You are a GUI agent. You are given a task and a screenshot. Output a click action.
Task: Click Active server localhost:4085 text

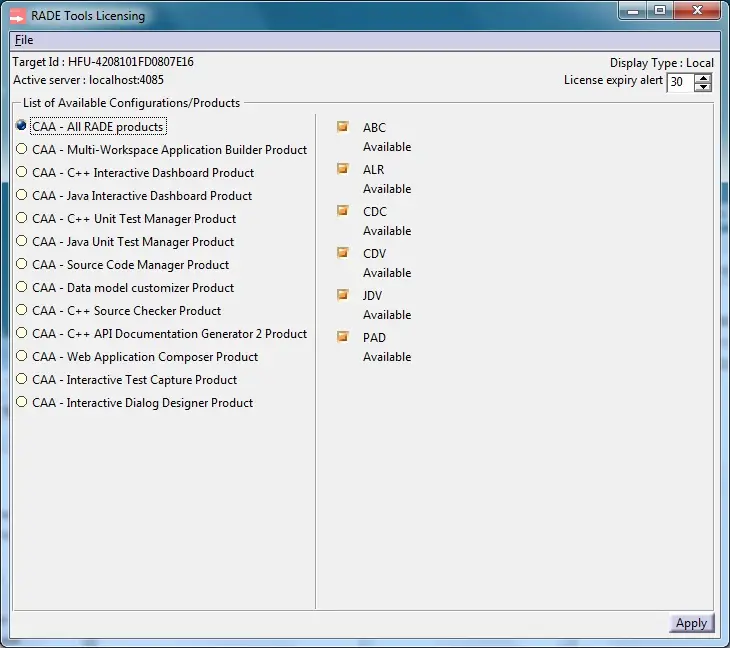pos(88,80)
